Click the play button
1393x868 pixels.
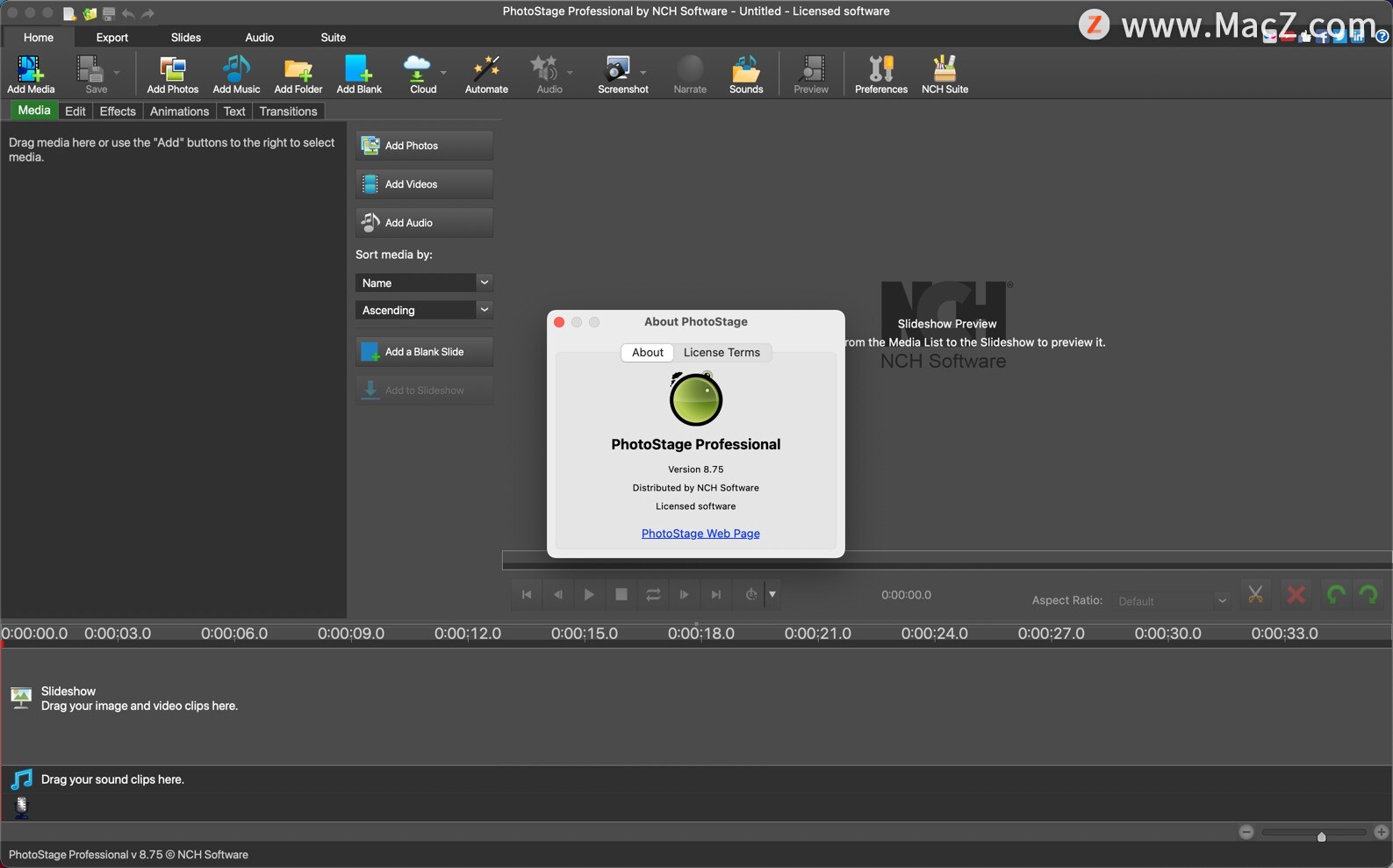[589, 594]
